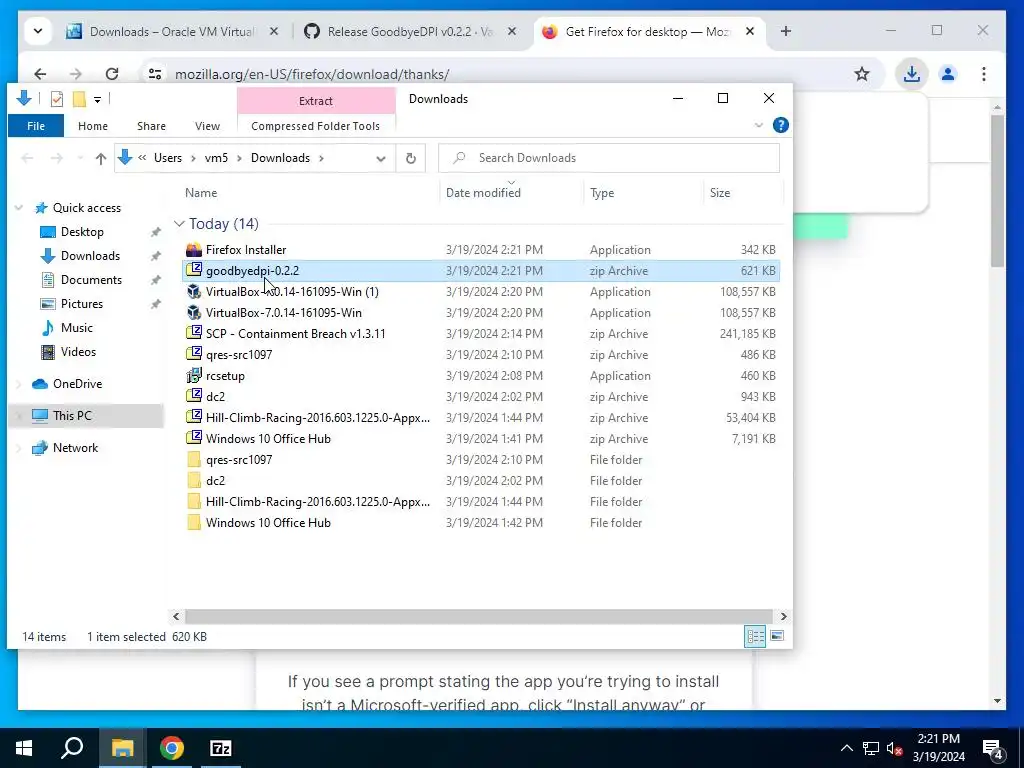
Task: Click the New folder quick access toolbar icon
Action: coord(79,99)
